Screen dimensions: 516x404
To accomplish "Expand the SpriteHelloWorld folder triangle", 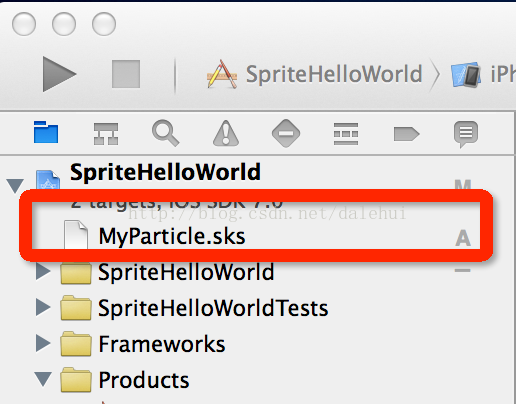I will point(43,272).
